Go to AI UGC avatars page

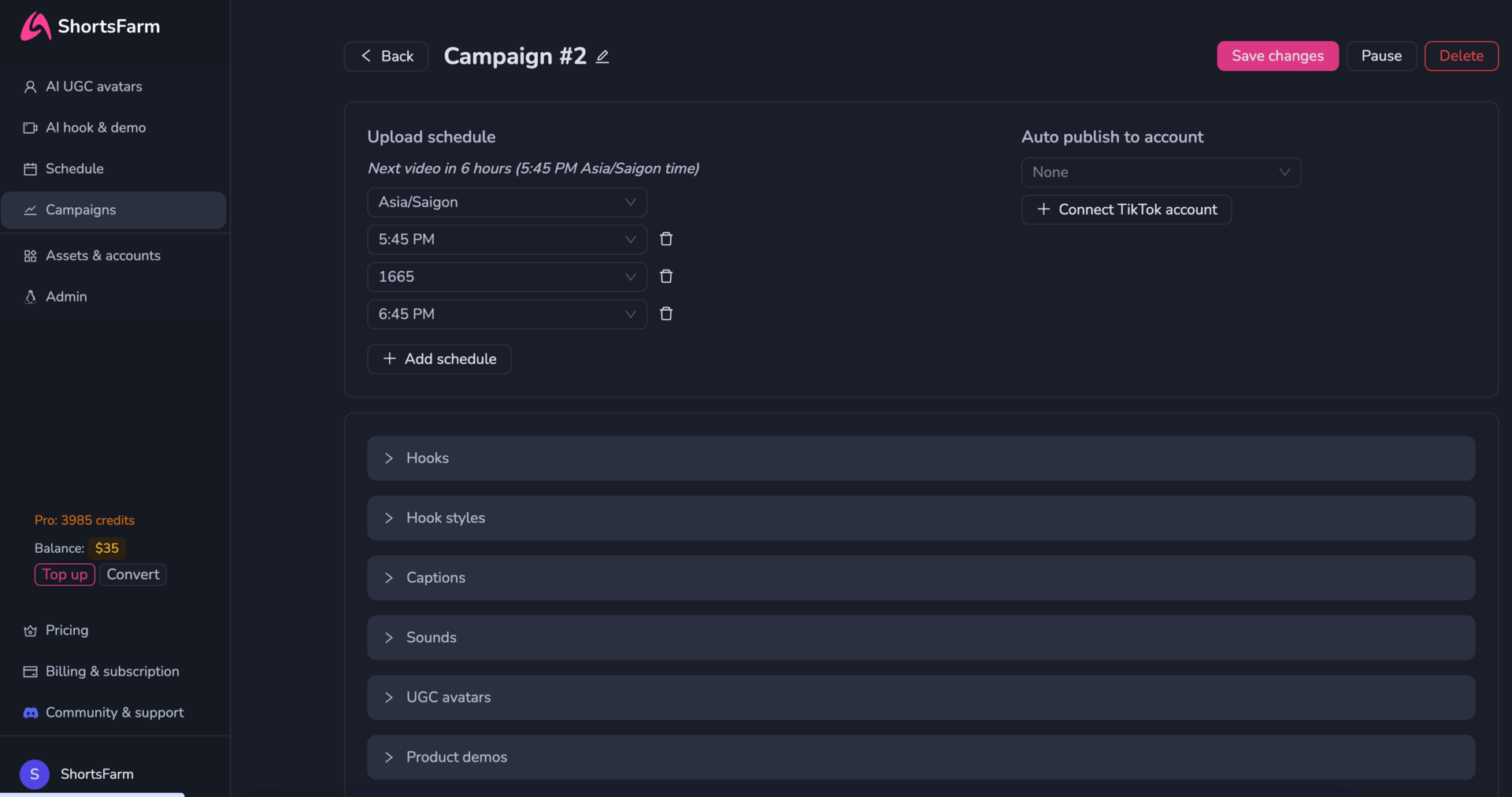click(x=94, y=87)
